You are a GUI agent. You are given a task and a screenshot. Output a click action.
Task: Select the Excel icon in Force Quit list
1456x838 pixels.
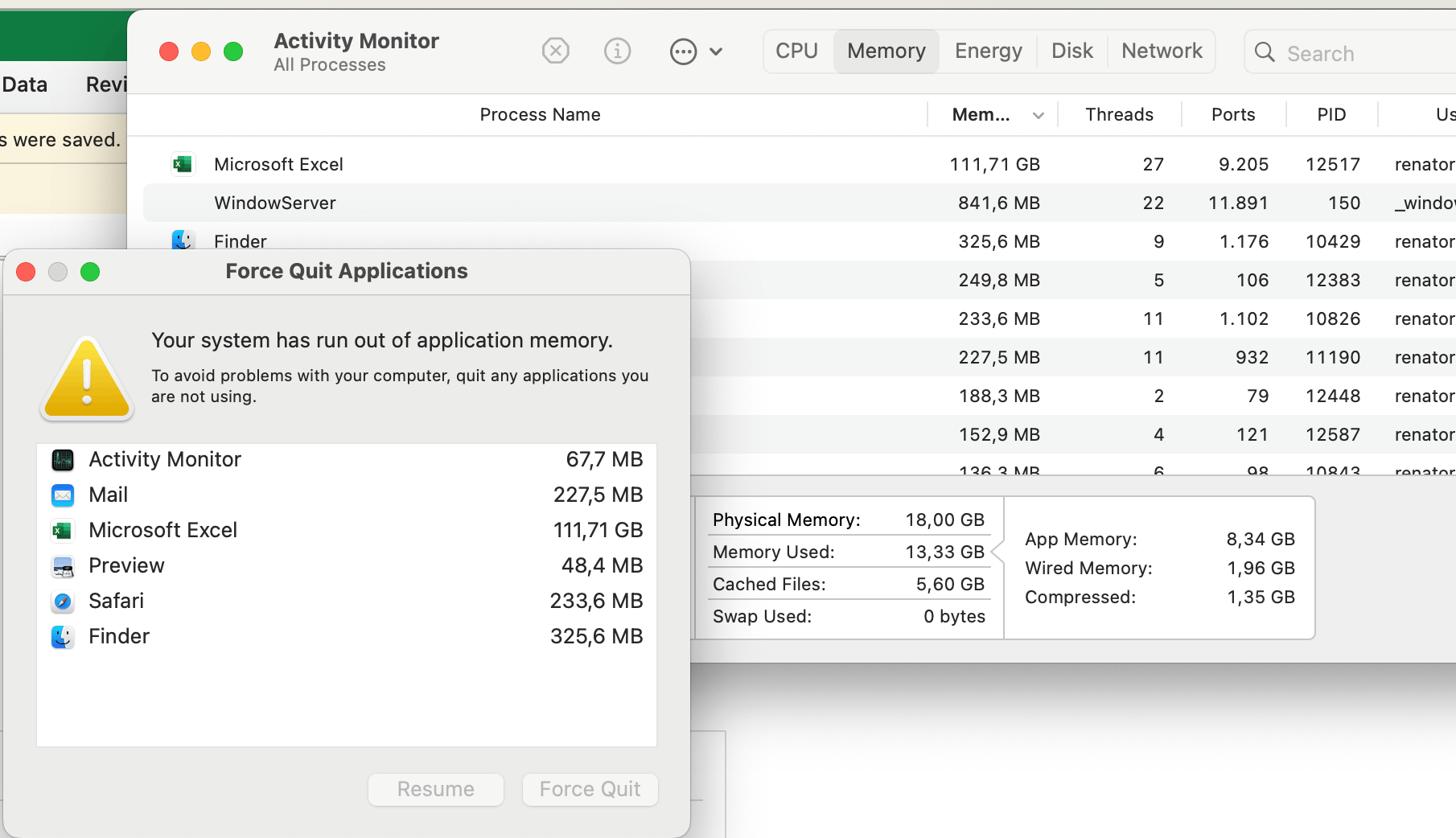(63, 531)
